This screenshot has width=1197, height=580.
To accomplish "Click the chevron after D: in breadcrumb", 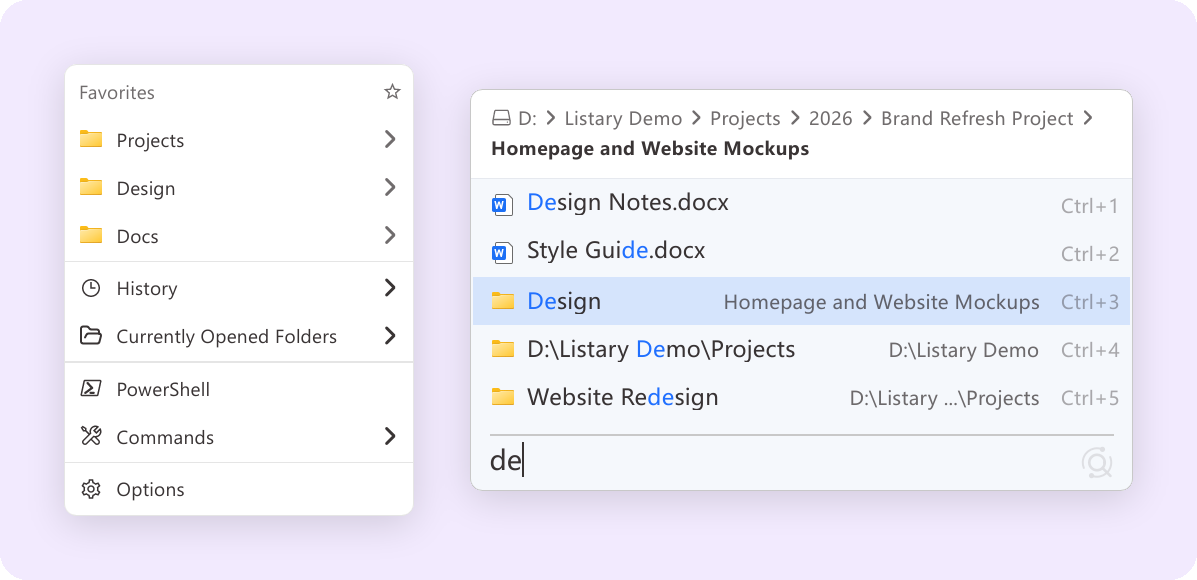I will [x=551, y=118].
